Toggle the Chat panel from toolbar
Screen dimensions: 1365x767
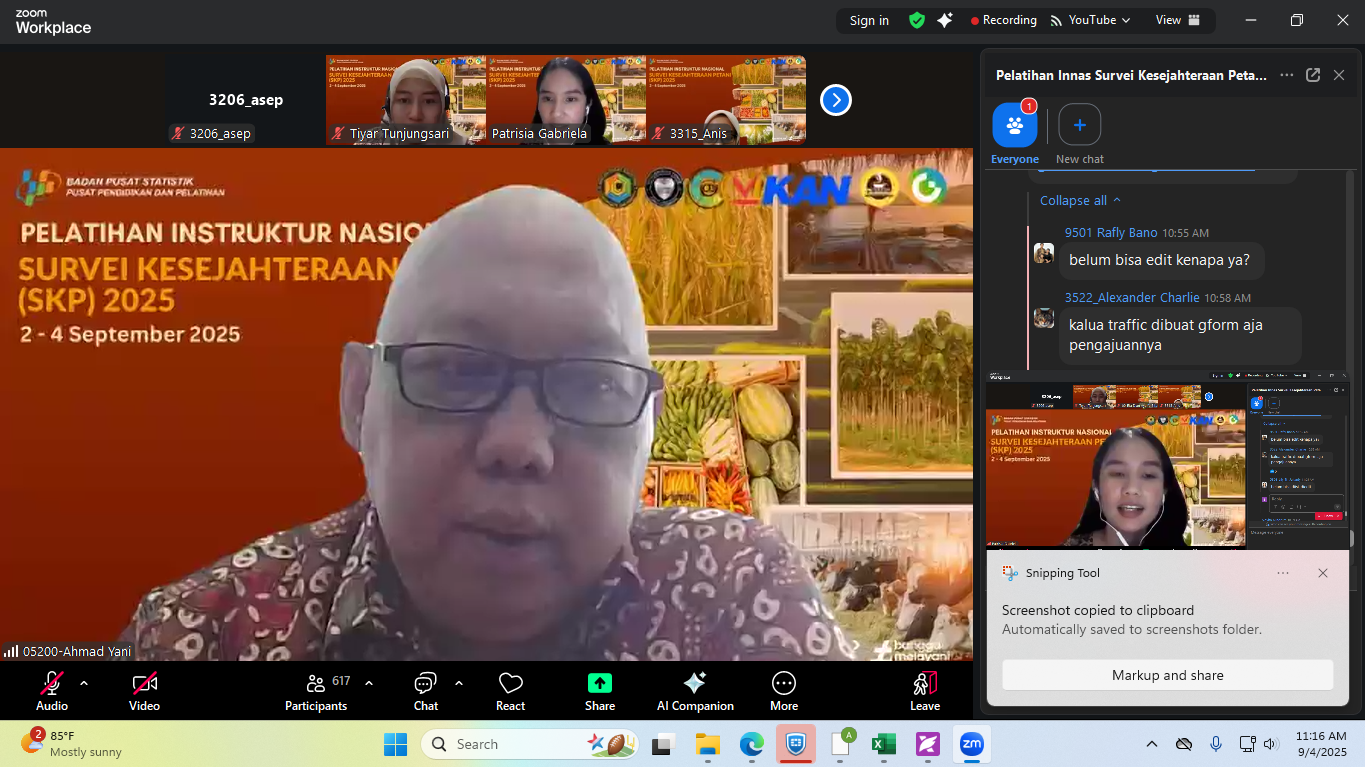[x=425, y=684]
